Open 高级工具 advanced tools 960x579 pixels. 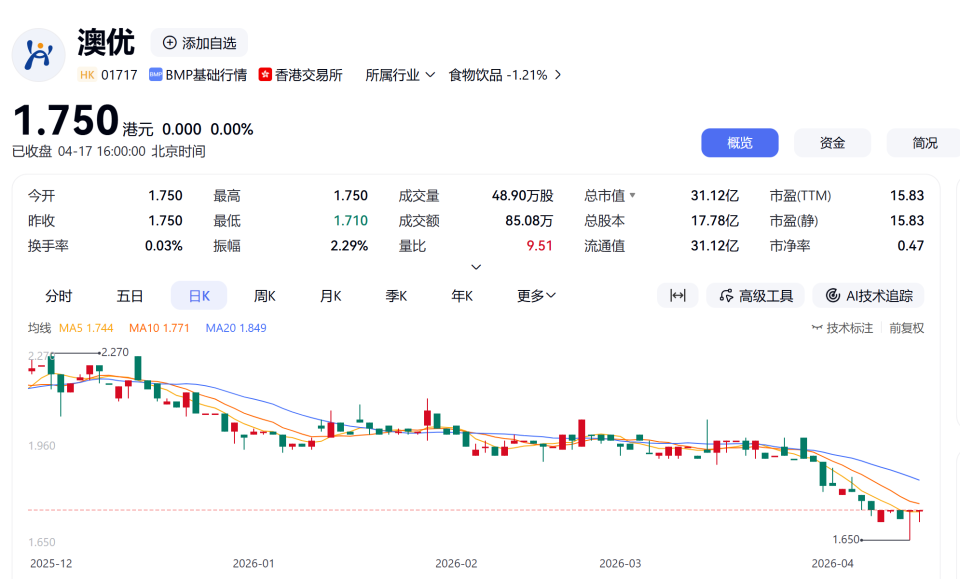[x=756, y=296]
